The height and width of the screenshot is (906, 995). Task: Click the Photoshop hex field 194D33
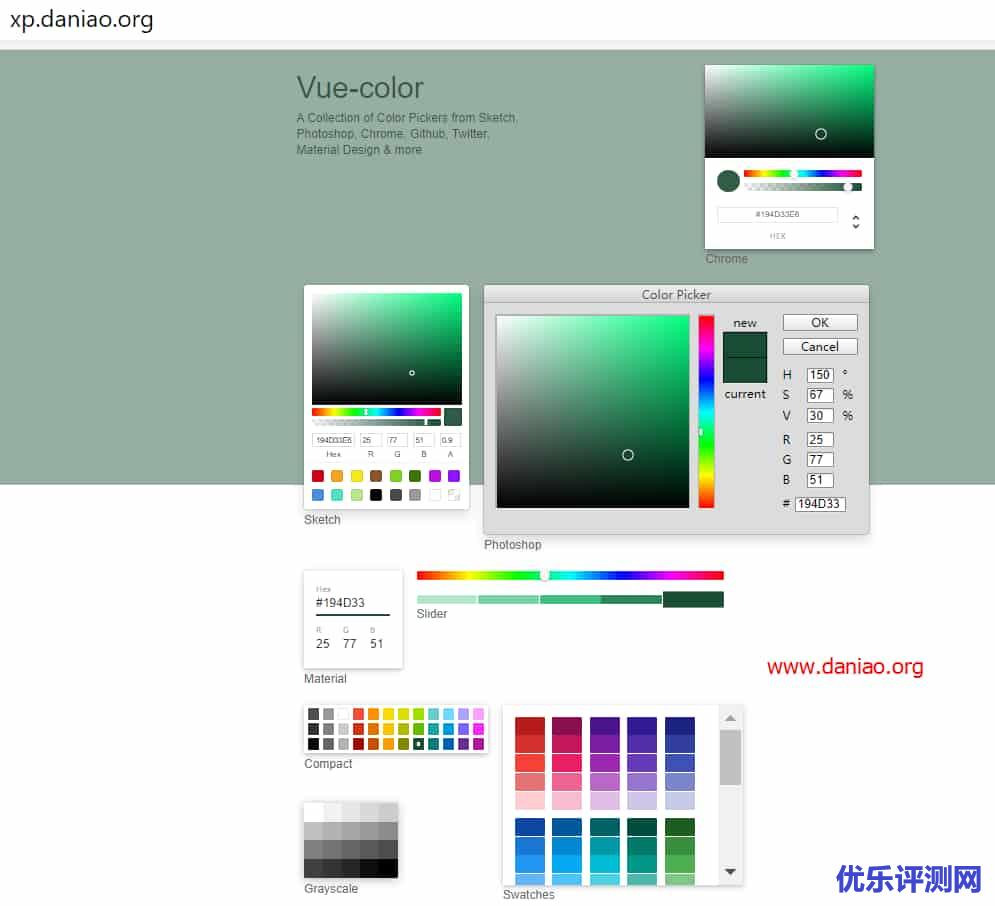820,504
